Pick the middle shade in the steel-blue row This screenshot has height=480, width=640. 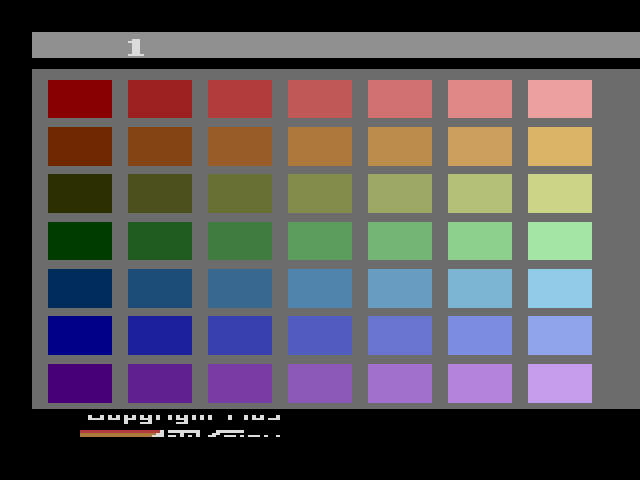pos(320,289)
